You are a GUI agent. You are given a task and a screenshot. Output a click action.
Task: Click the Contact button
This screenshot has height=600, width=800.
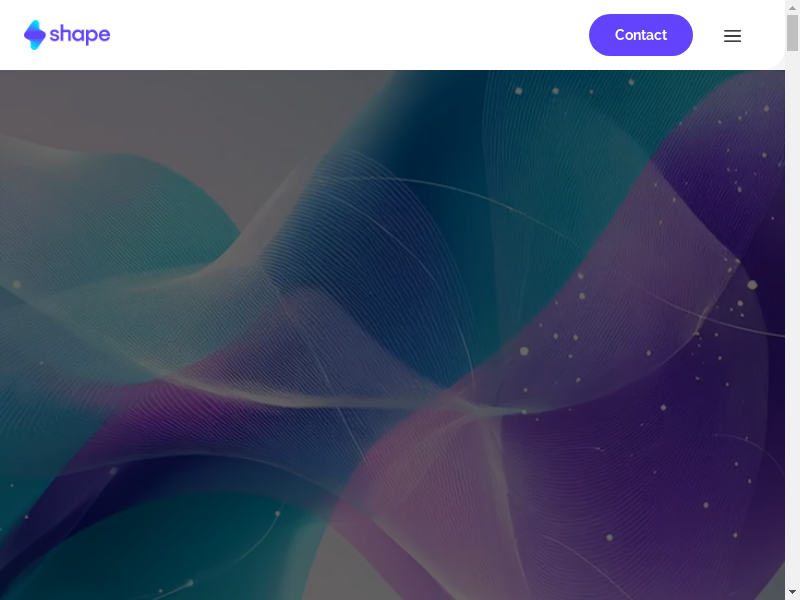641,35
